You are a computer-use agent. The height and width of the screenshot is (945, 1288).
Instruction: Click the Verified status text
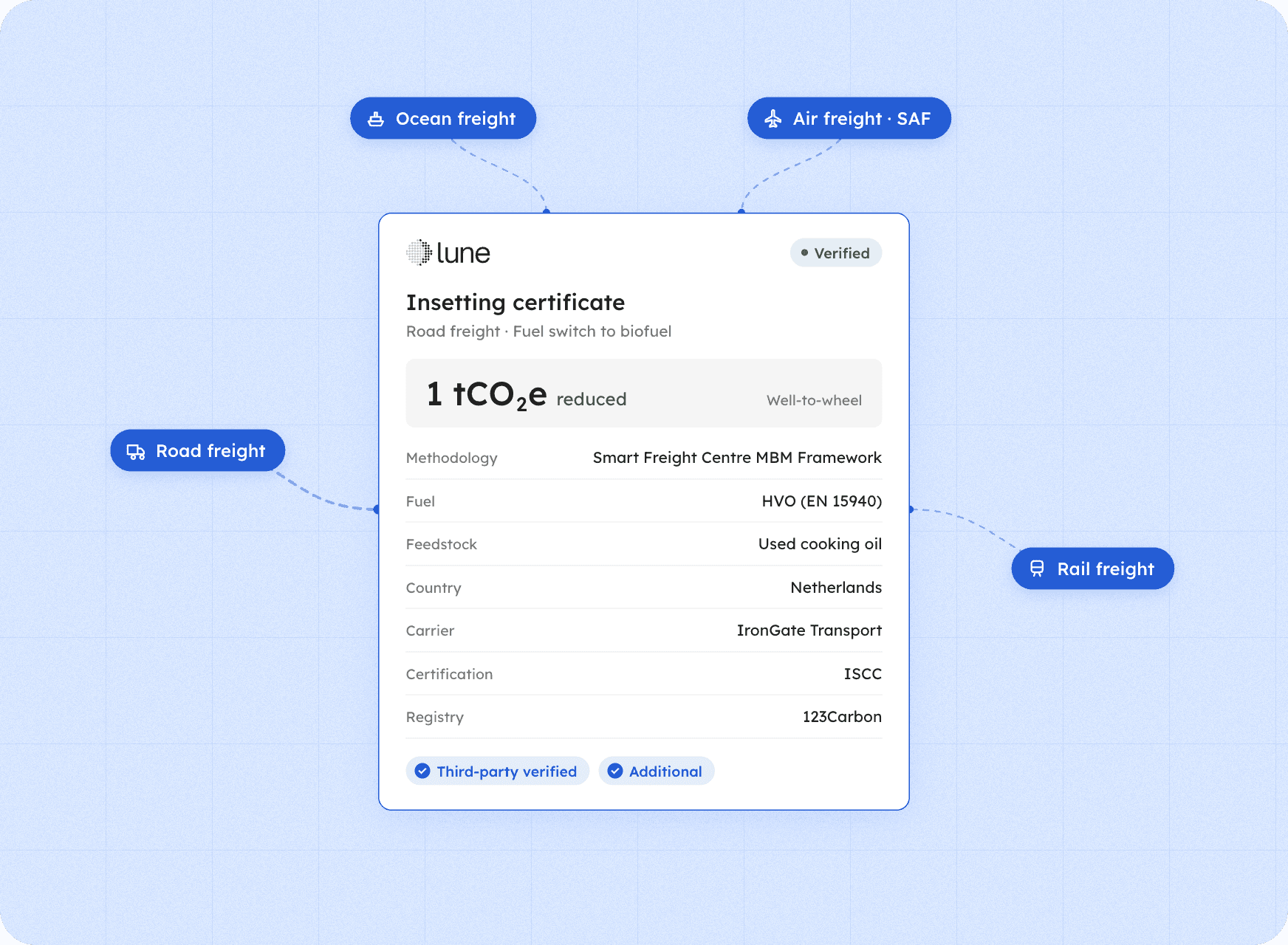(842, 253)
